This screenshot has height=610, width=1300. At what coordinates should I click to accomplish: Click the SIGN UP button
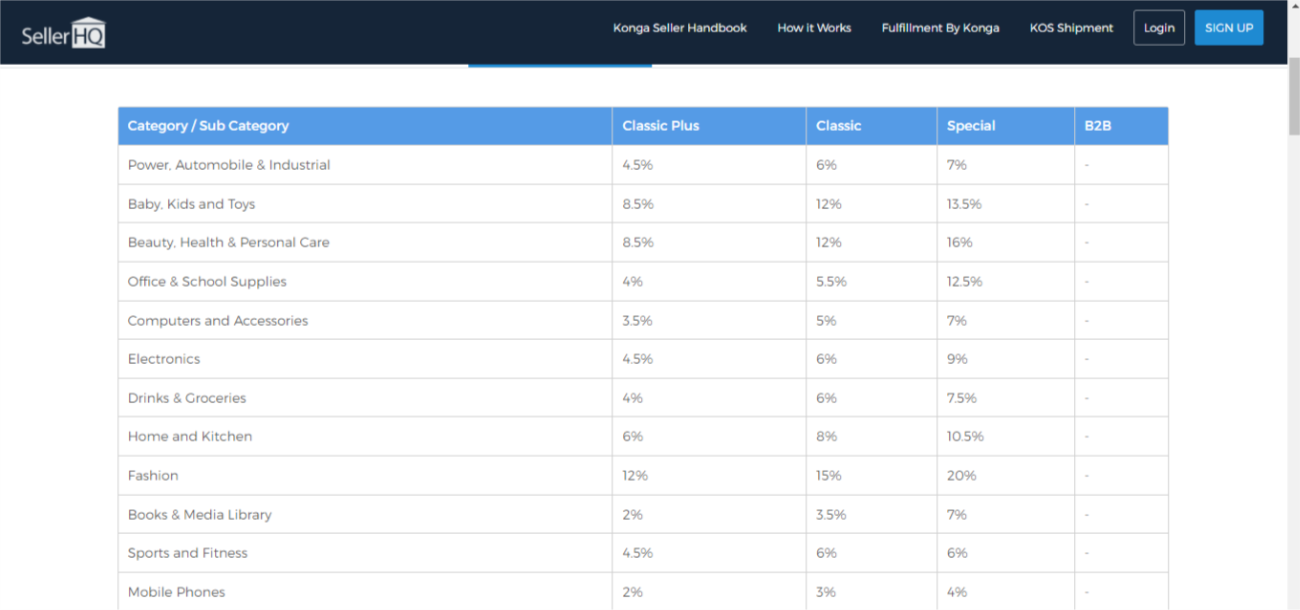(1229, 28)
